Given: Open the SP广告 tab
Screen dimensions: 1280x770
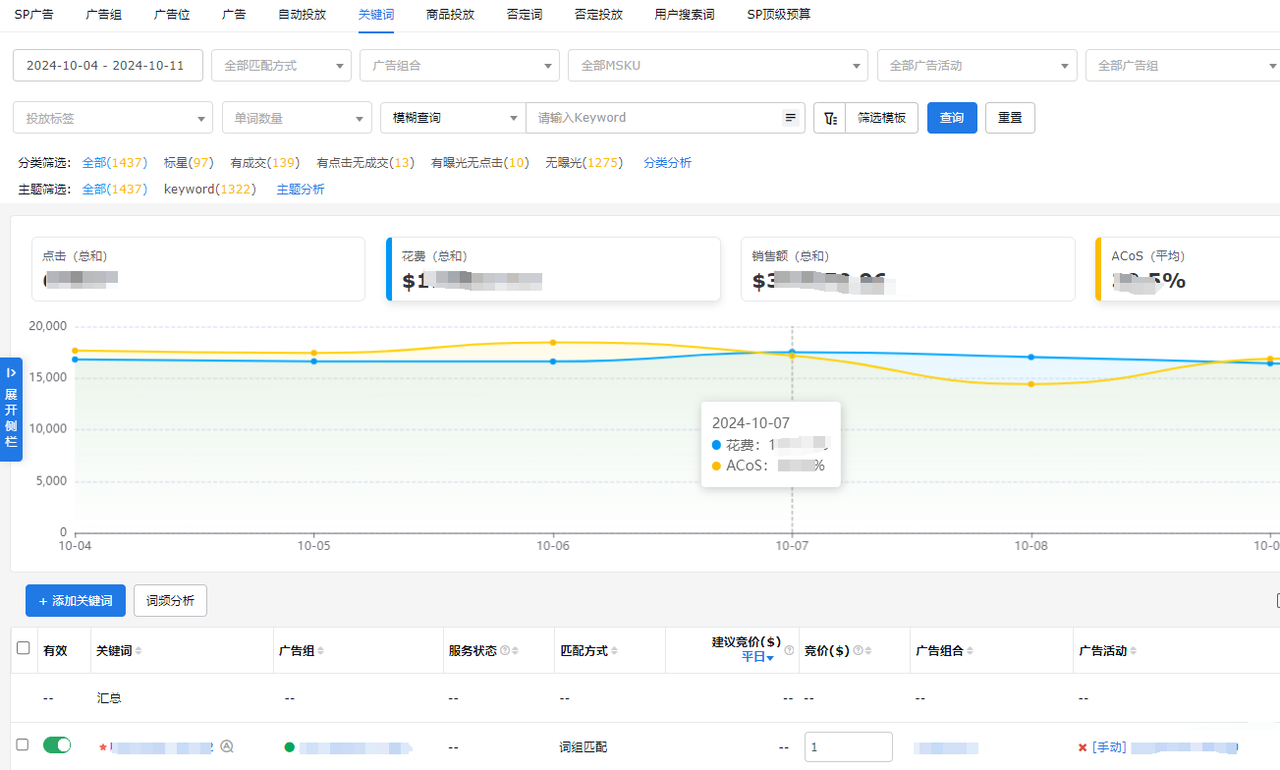Looking at the screenshot, I should point(34,15).
